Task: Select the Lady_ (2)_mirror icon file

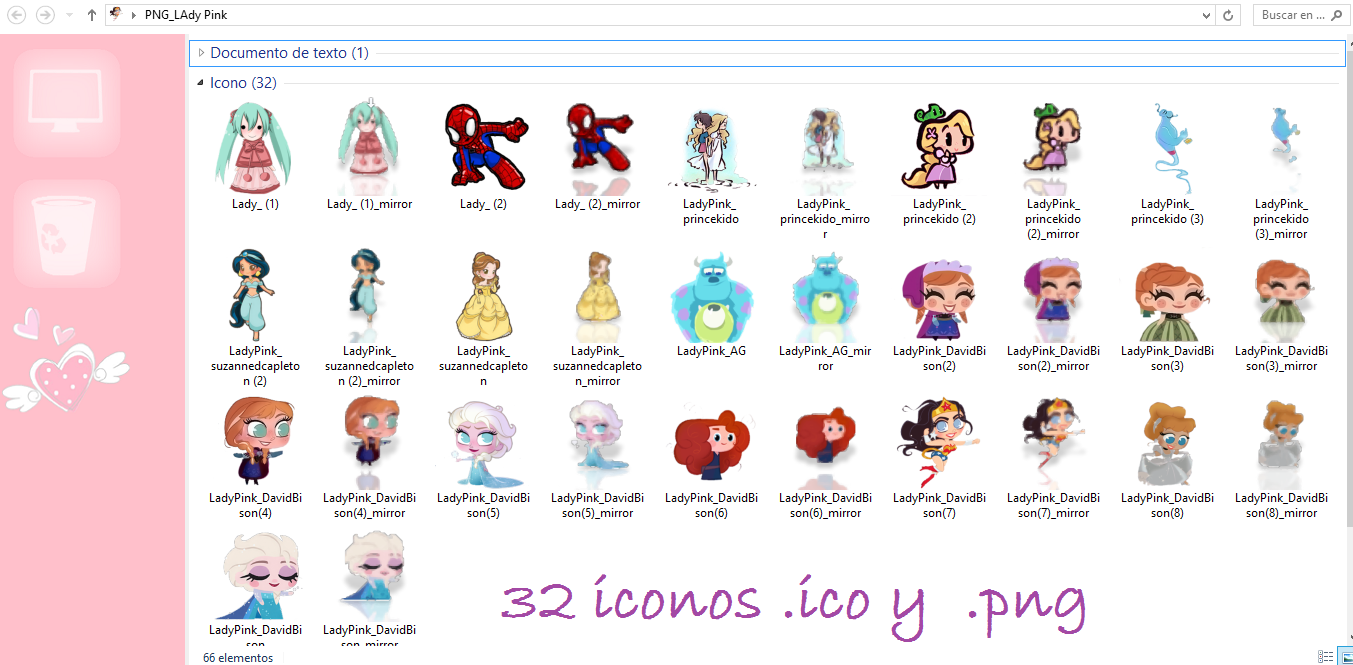Action: click(598, 148)
